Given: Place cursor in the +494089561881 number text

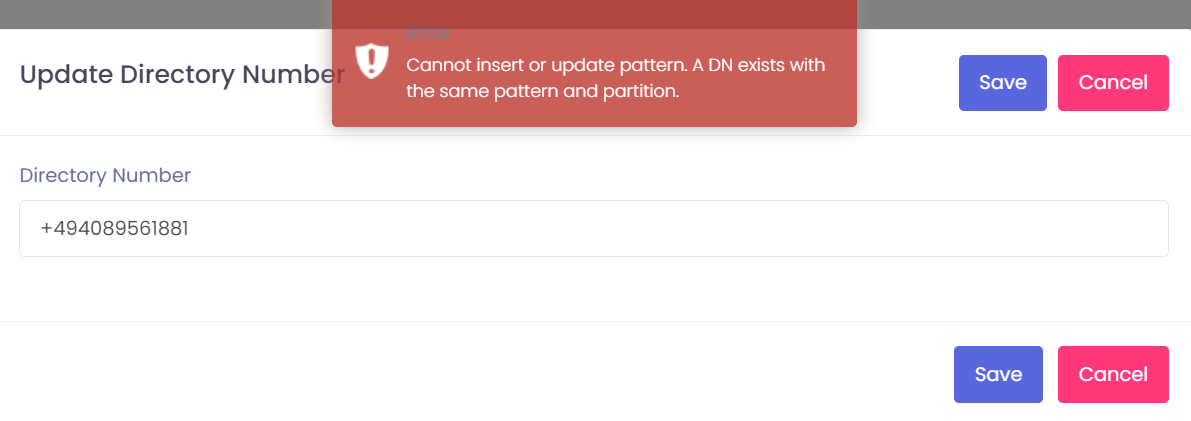Looking at the screenshot, I should [114, 229].
